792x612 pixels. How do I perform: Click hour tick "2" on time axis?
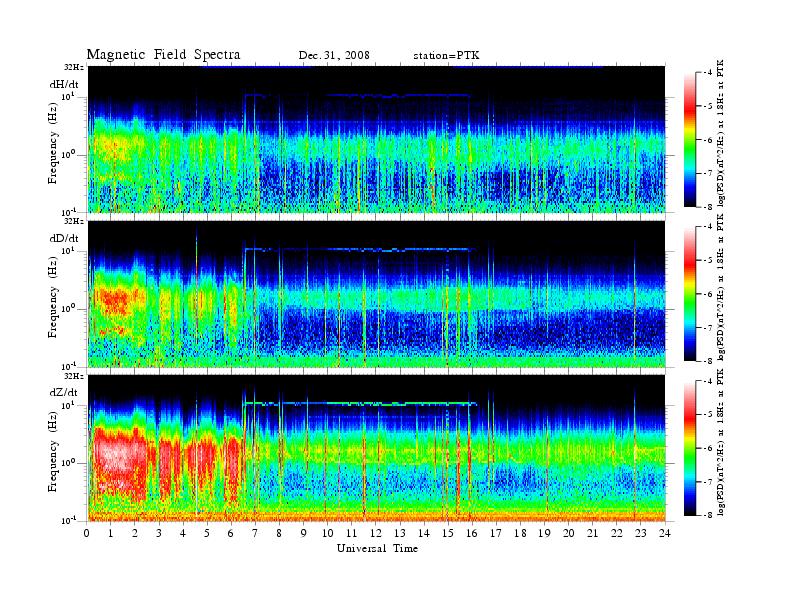135,534
